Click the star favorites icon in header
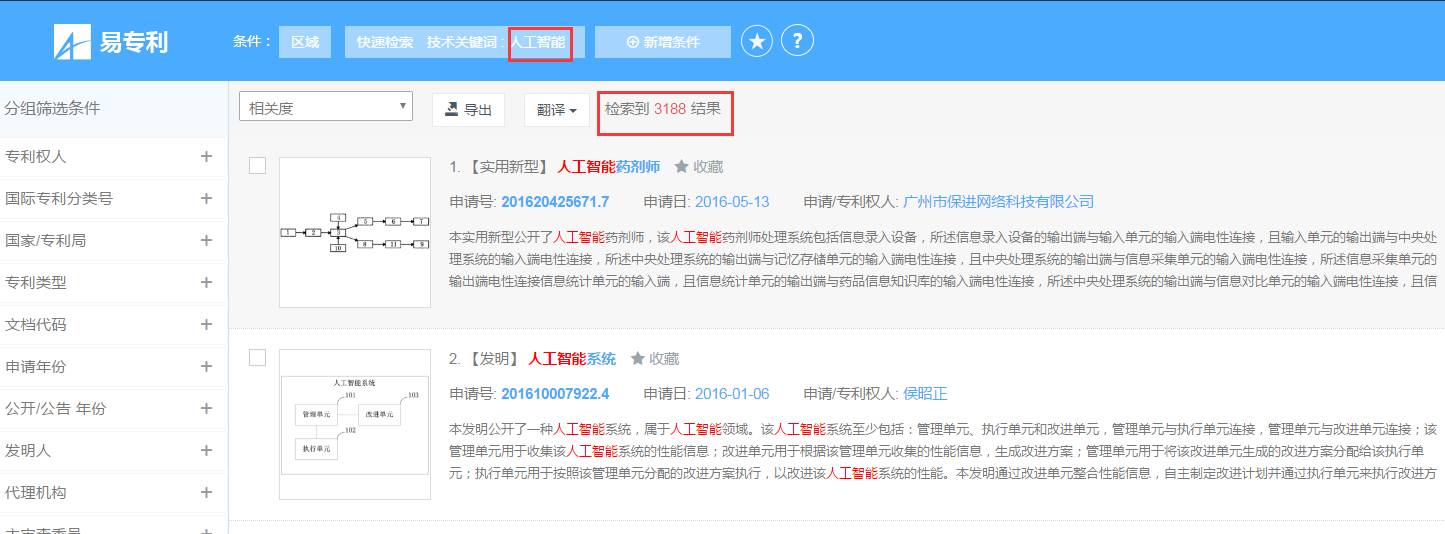Image resolution: width=1445 pixels, height=534 pixels. coord(757,42)
